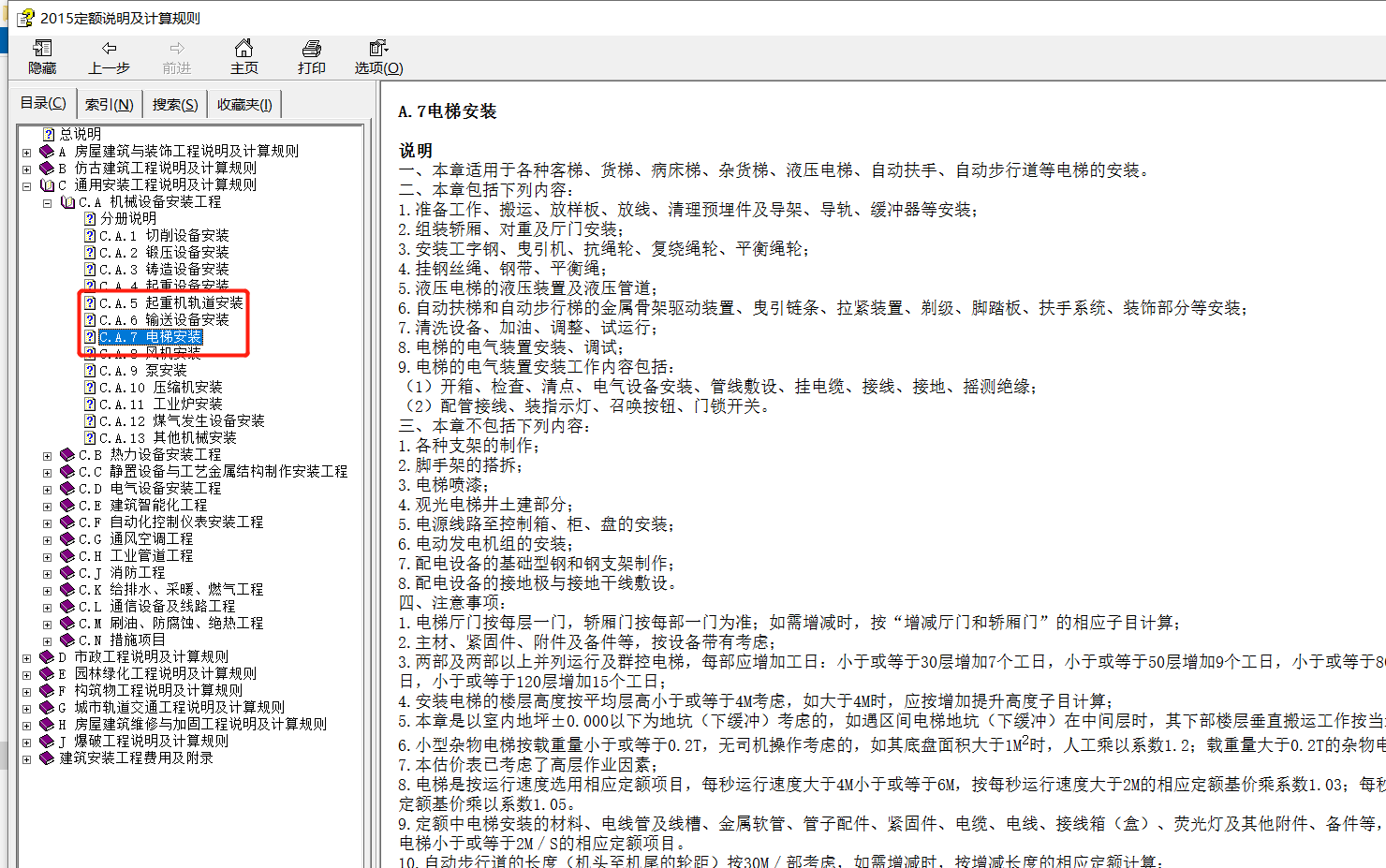The height and width of the screenshot is (868, 1386).
Task: Click the open-book icon for C.A 机械设备安装工程
Action: (x=67, y=201)
